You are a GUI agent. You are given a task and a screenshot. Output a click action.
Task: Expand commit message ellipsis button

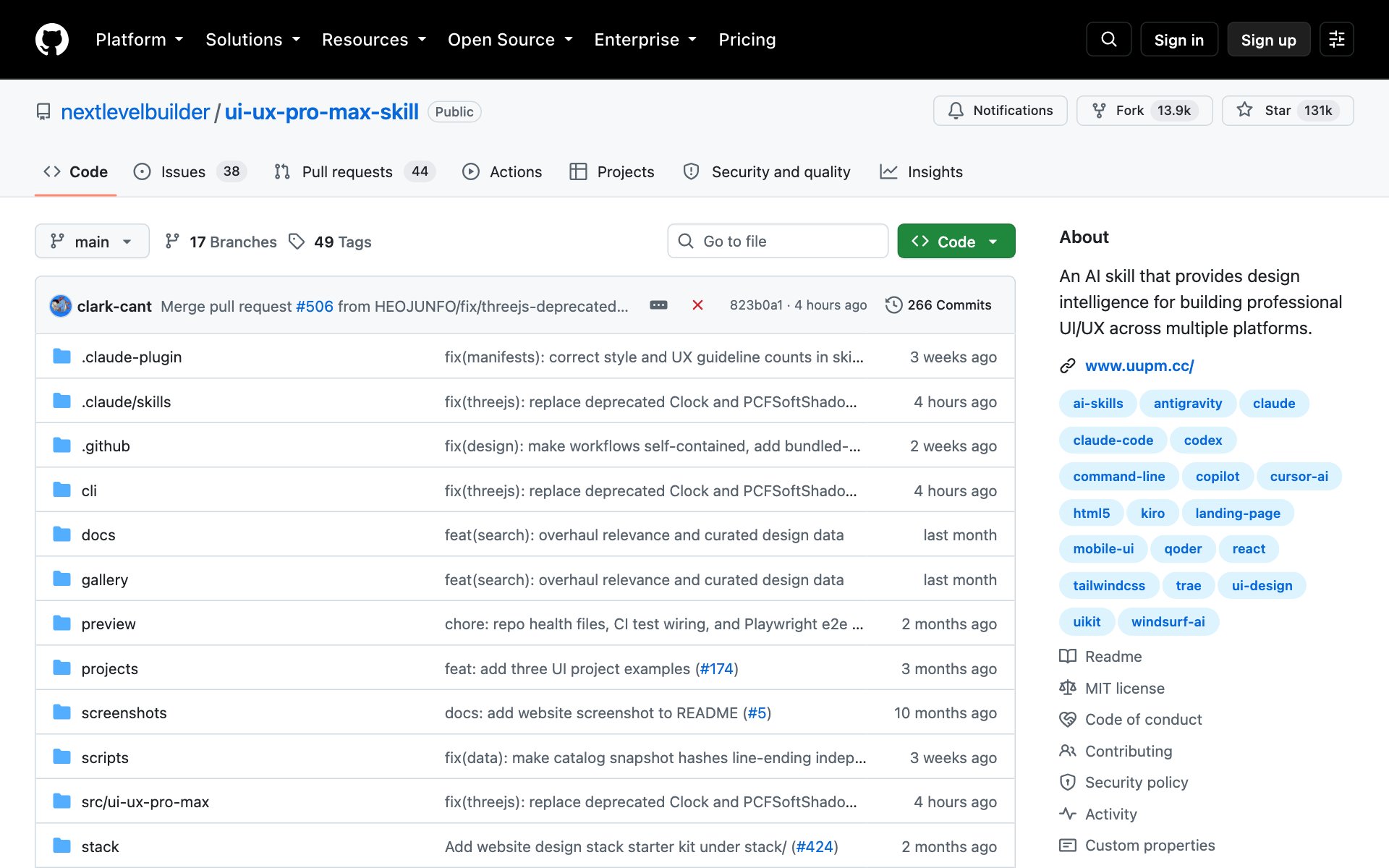(x=658, y=305)
